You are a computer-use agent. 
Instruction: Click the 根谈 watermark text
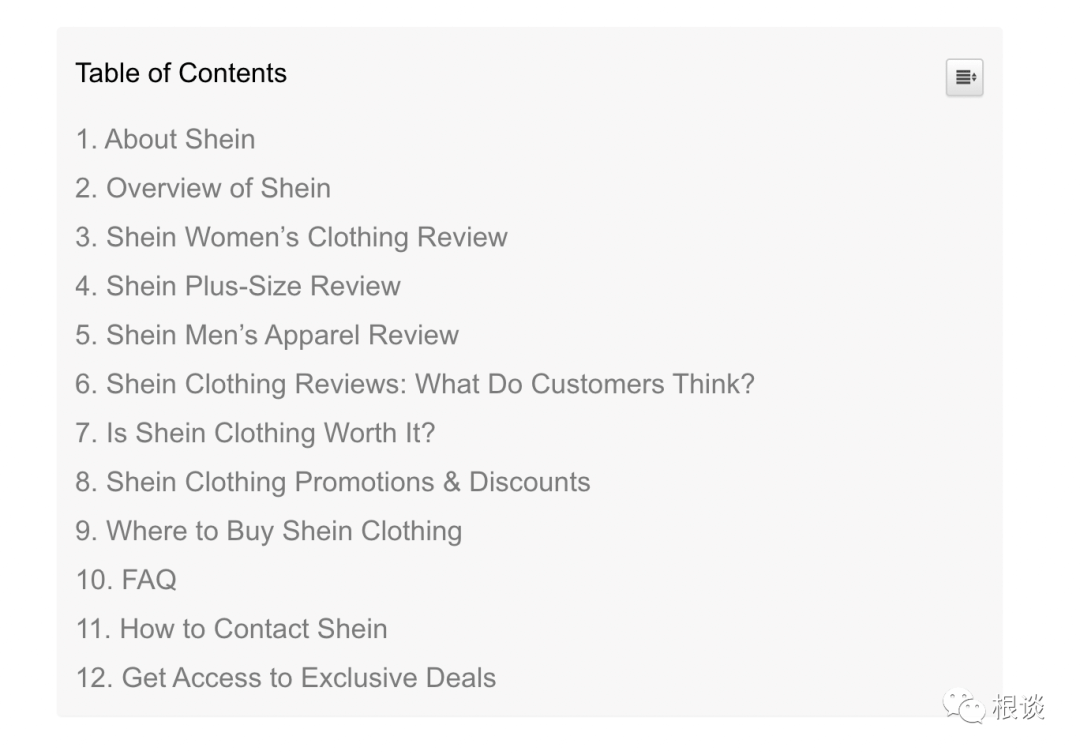pyautogui.click(x=1018, y=707)
